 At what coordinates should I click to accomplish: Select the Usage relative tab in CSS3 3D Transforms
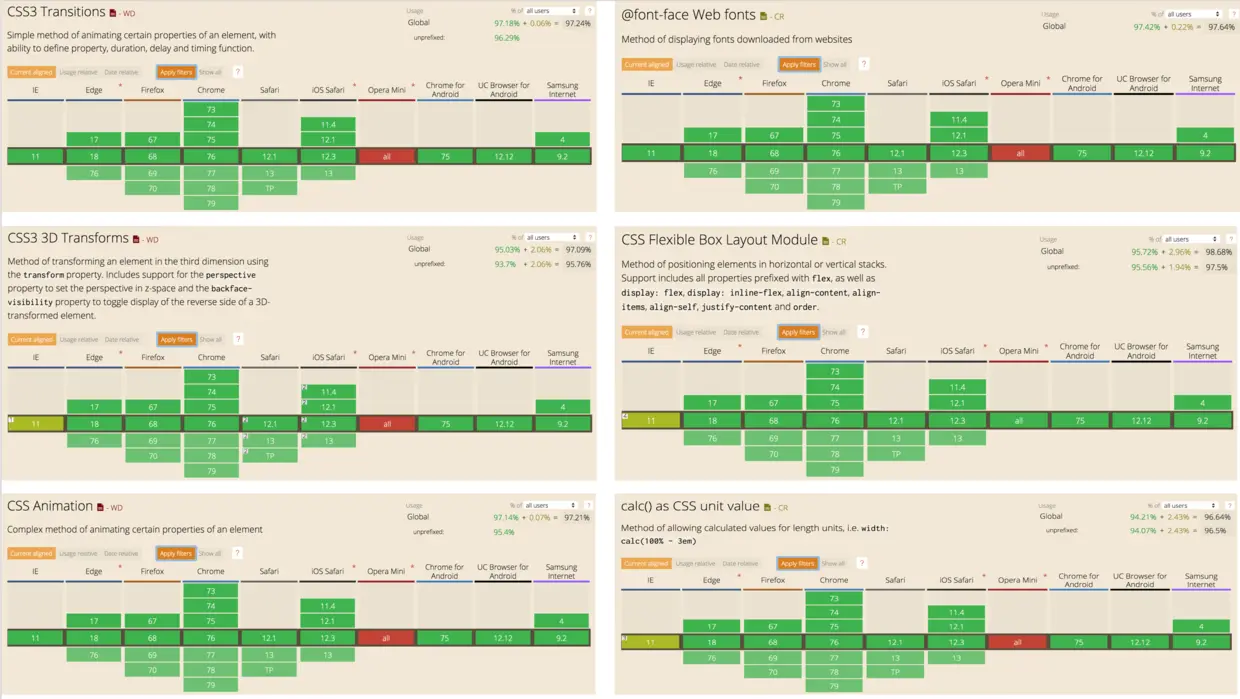tap(77, 338)
